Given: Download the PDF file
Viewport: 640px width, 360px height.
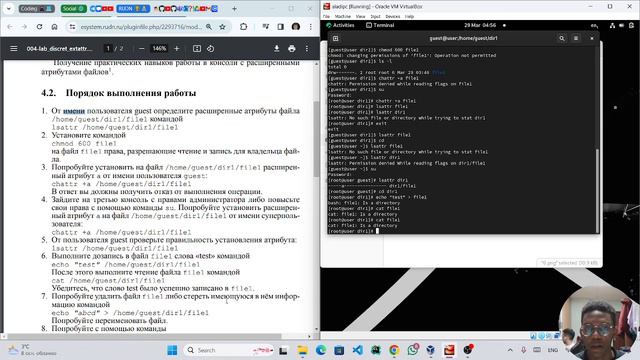Looking at the screenshot, I should tap(276, 49).
